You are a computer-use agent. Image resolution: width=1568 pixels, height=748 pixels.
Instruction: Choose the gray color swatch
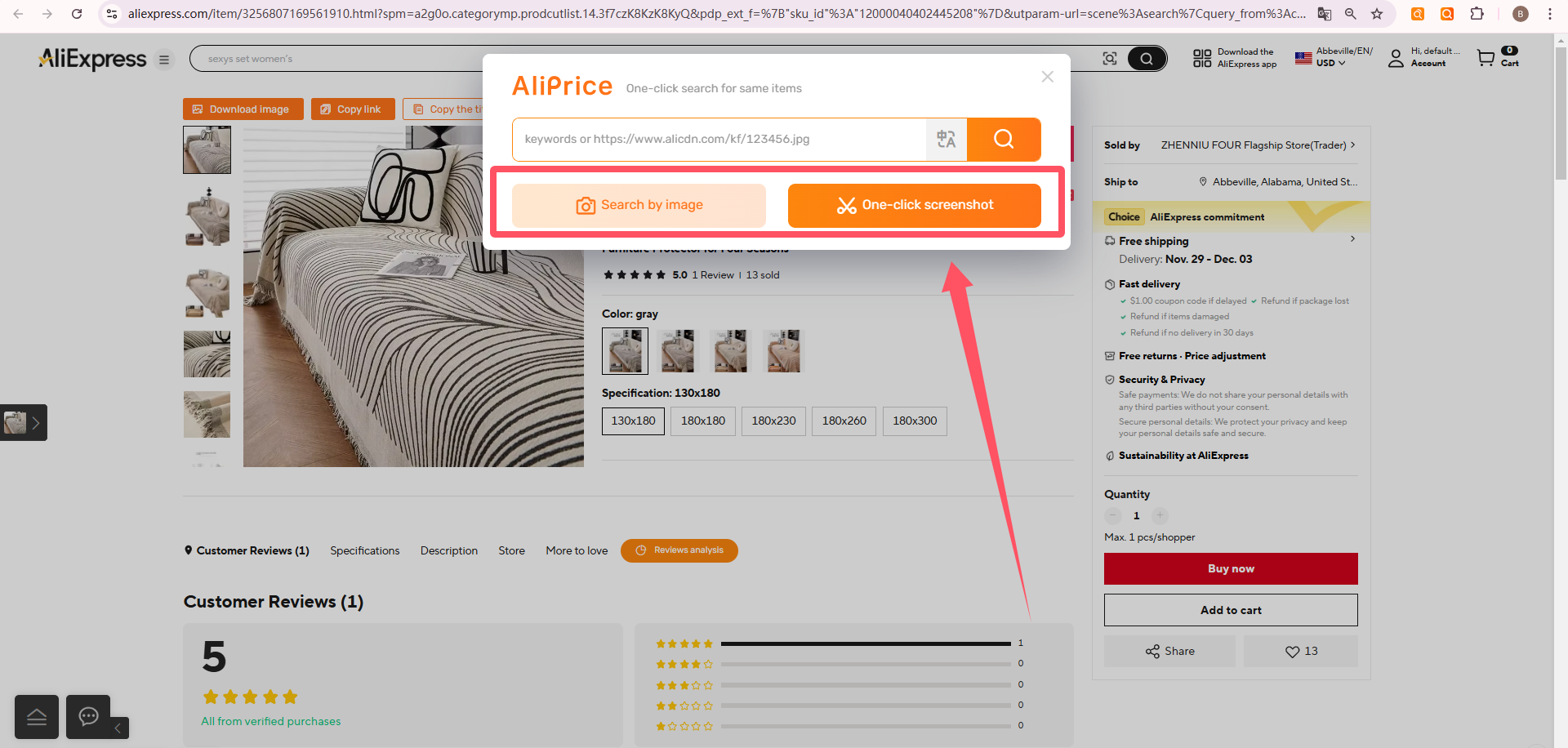[625, 351]
